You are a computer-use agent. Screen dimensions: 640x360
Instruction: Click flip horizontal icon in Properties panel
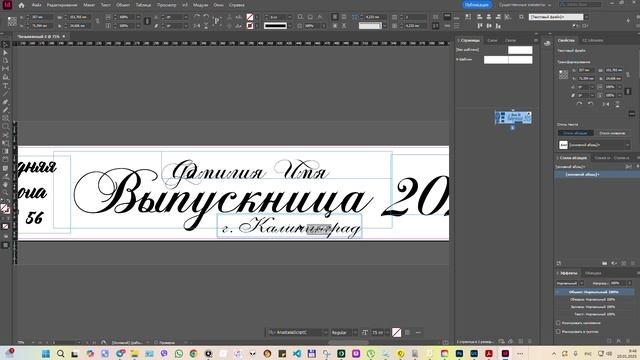606,104
